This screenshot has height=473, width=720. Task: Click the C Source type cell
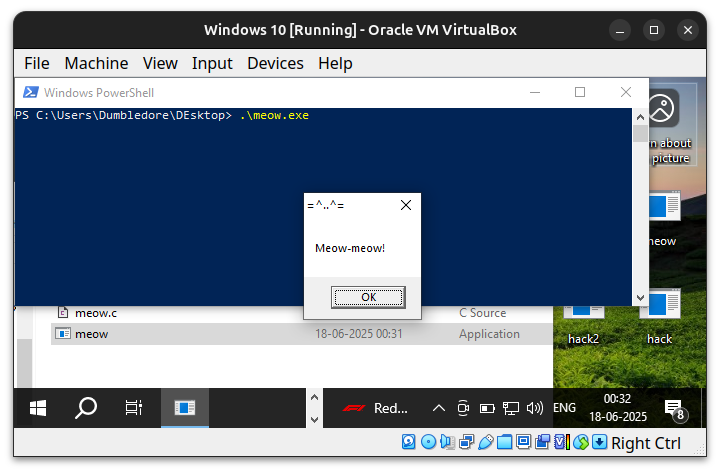483,313
